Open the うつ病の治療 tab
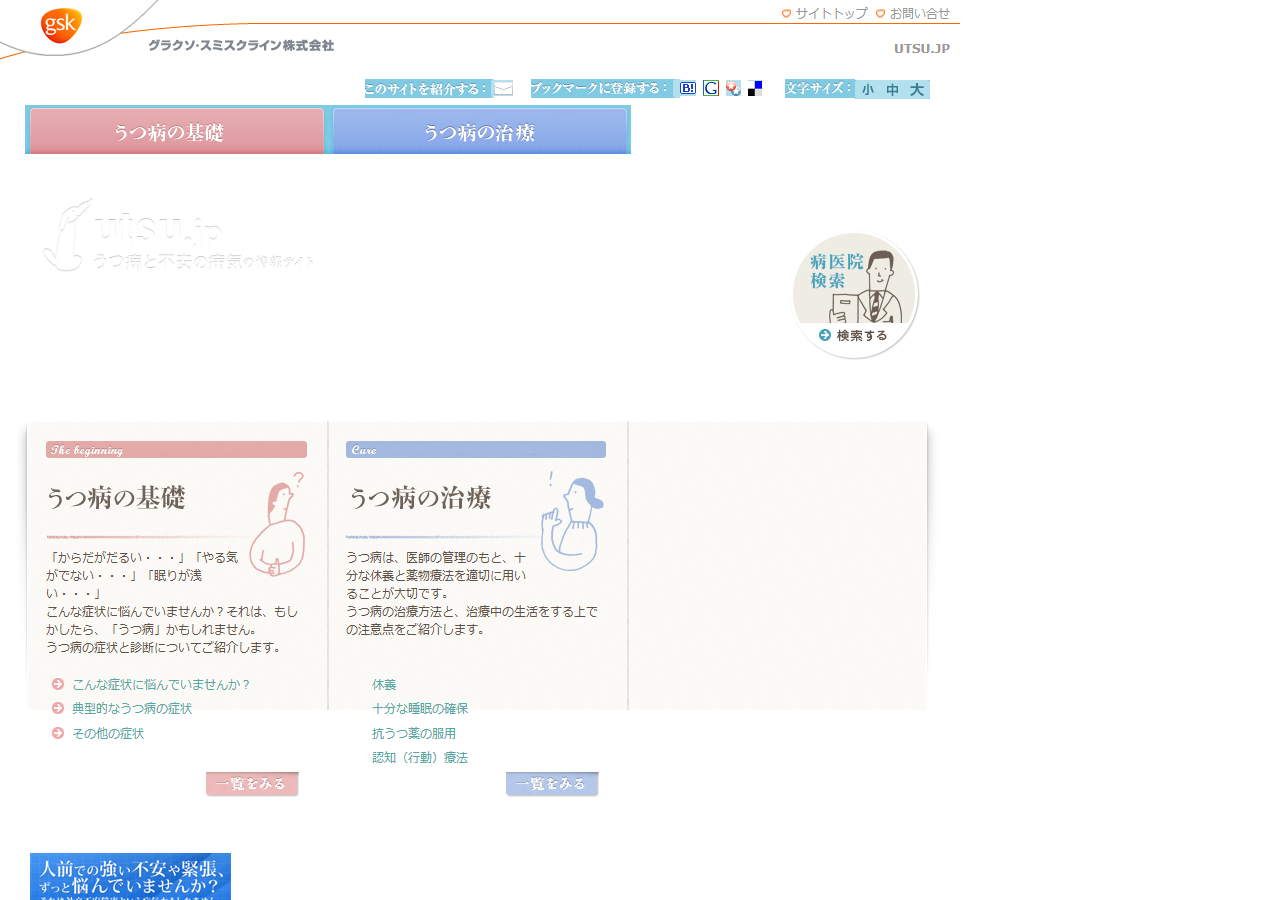1280x900 pixels. point(480,131)
